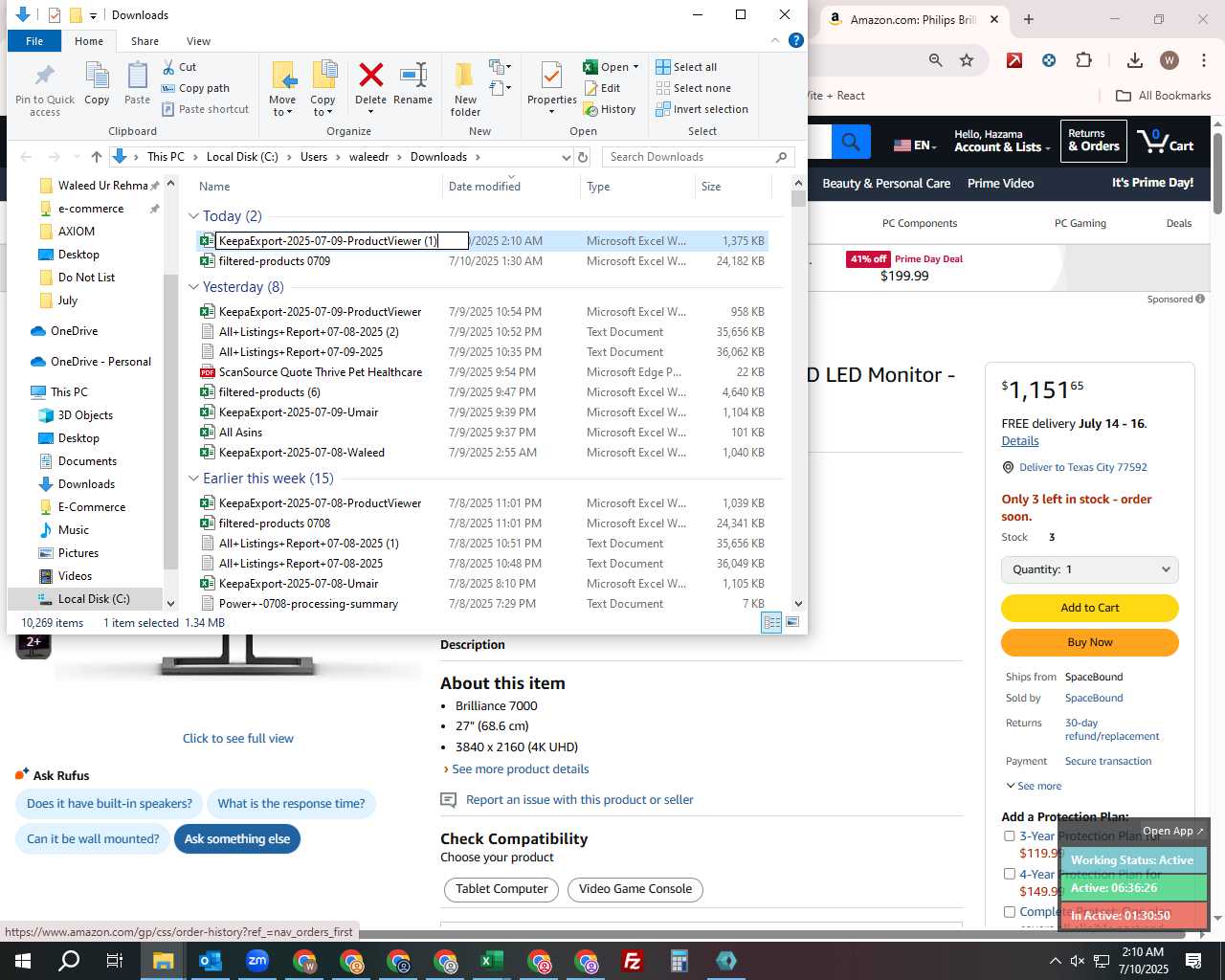Collapse the Explorer ribbon chevron
The height and width of the screenshot is (980, 1225).
[775, 40]
